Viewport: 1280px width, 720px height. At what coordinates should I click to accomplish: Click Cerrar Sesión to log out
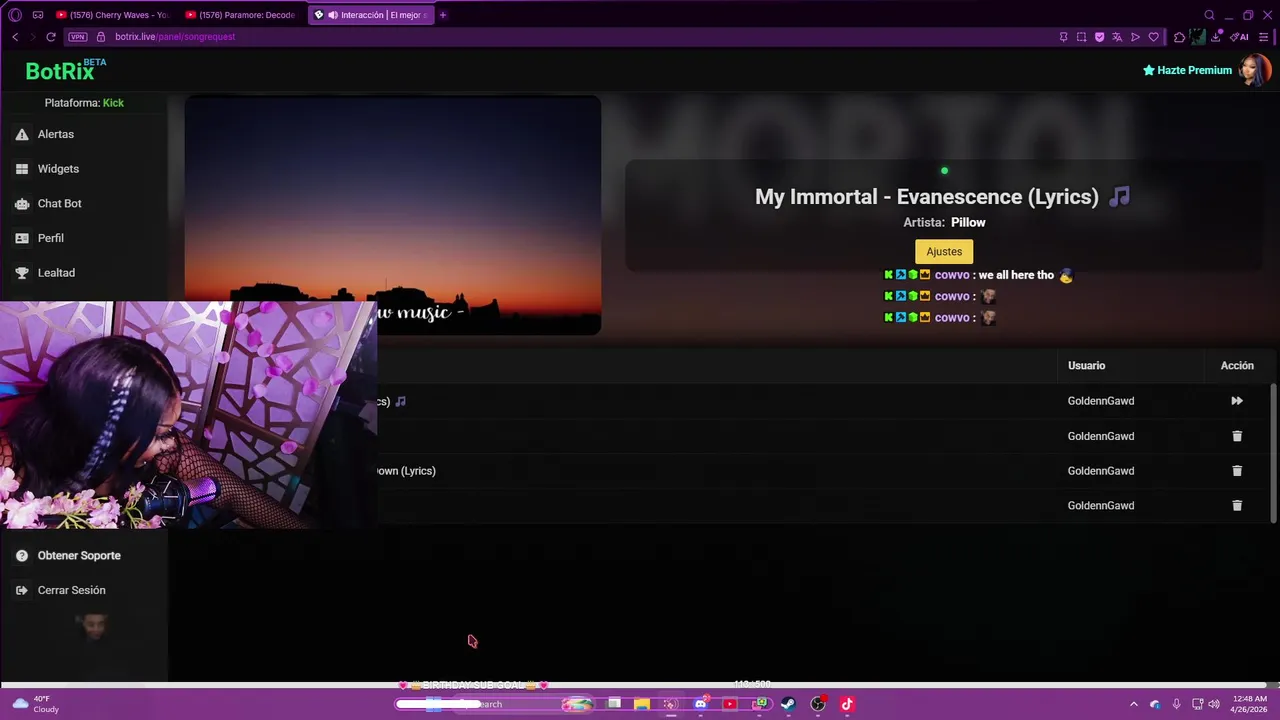[71, 590]
